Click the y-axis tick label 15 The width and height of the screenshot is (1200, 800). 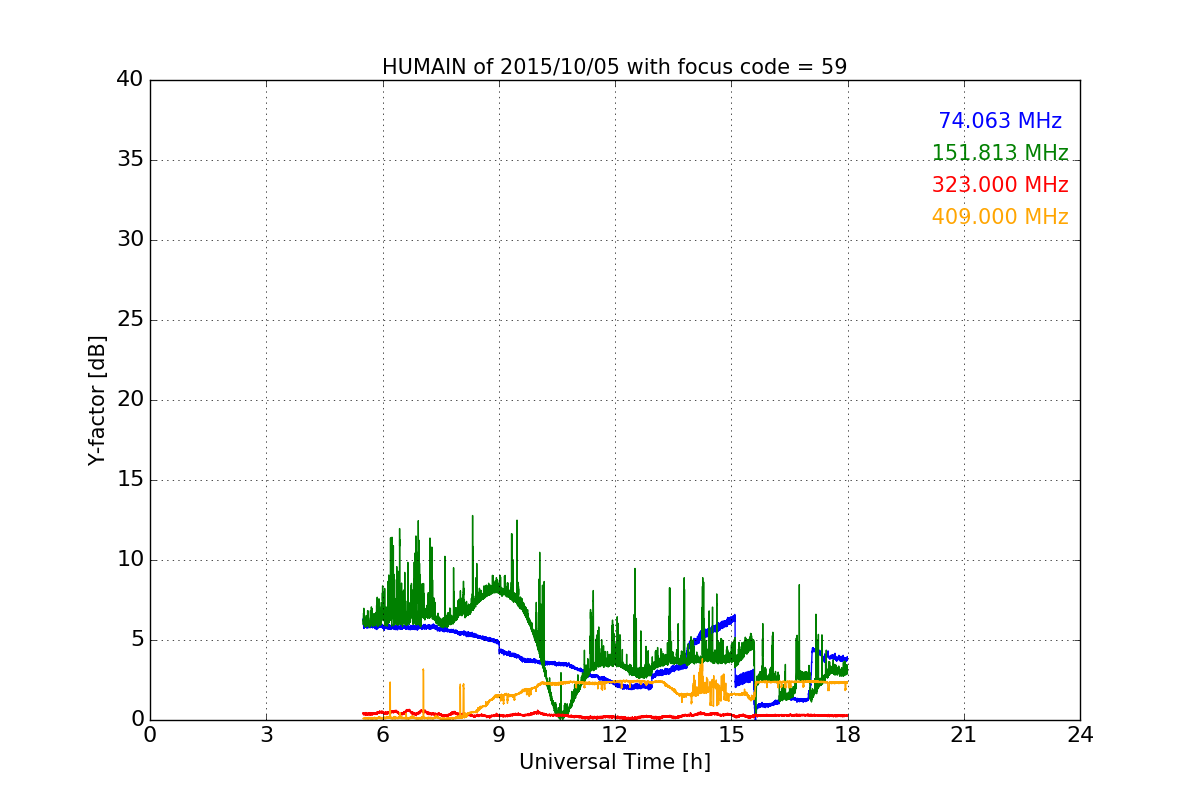(x=130, y=480)
